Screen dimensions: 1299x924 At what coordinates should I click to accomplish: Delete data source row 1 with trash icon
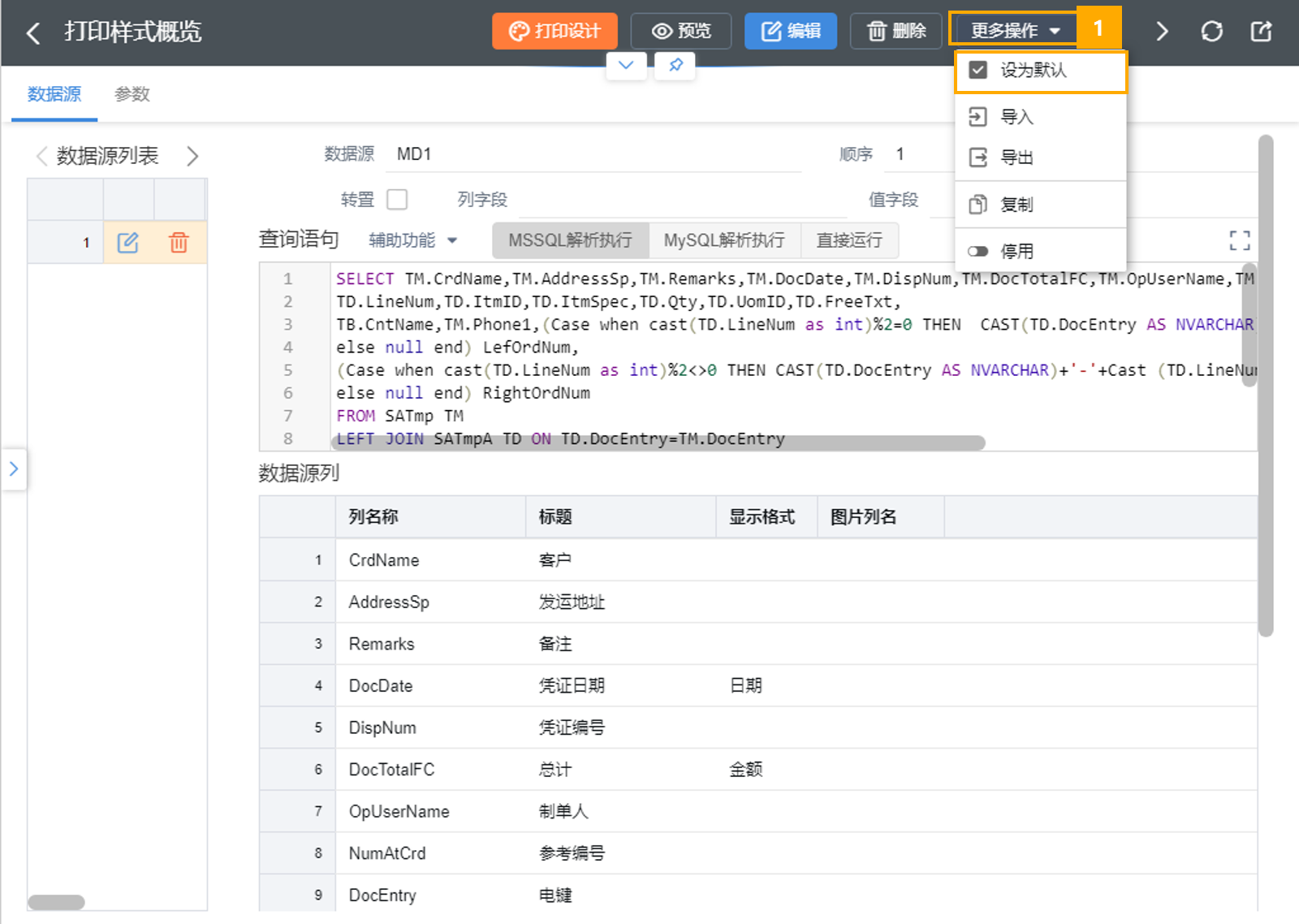click(x=179, y=242)
